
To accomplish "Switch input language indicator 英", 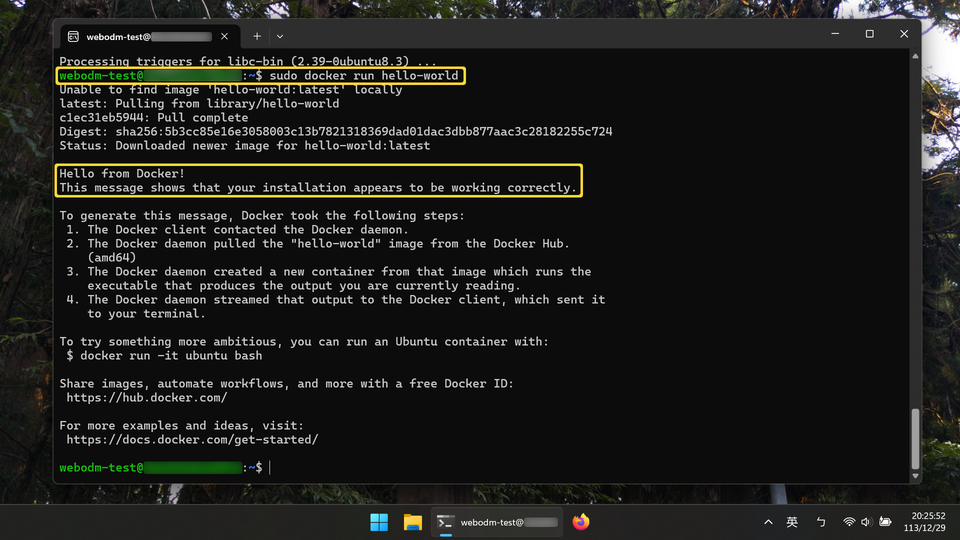I will (x=792, y=522).
